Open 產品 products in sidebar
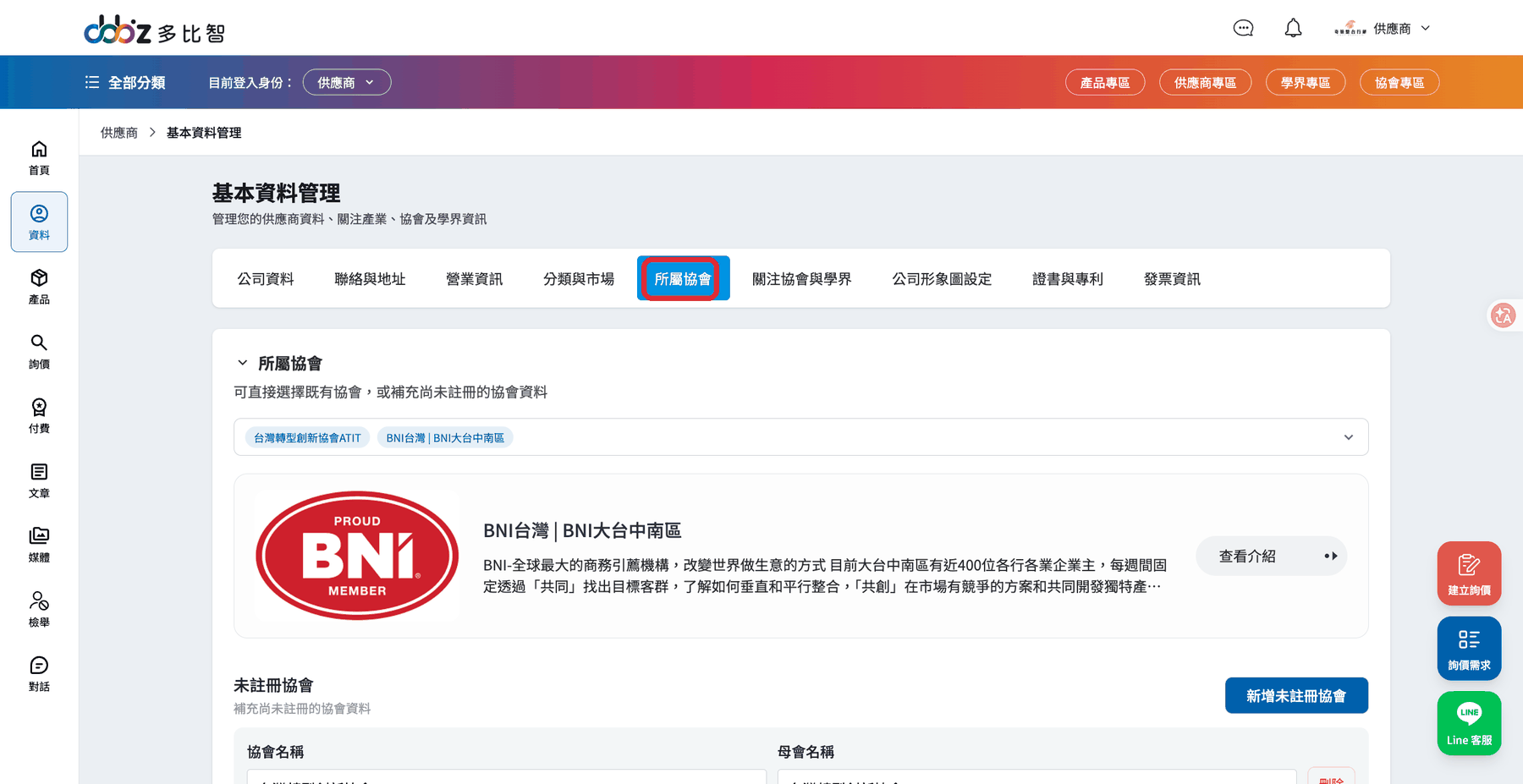Screen dimensions: 1523x784 coord(39,288)
